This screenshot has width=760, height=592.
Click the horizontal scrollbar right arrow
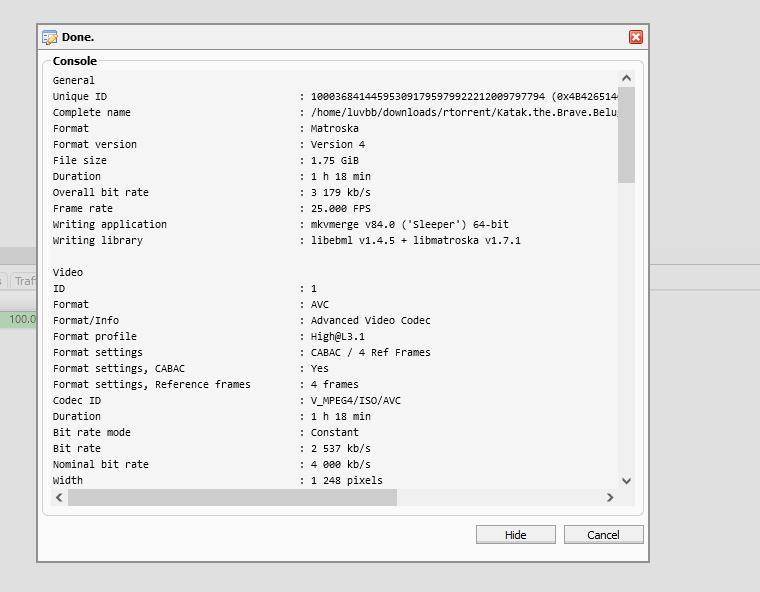click(x=610, y=497)
